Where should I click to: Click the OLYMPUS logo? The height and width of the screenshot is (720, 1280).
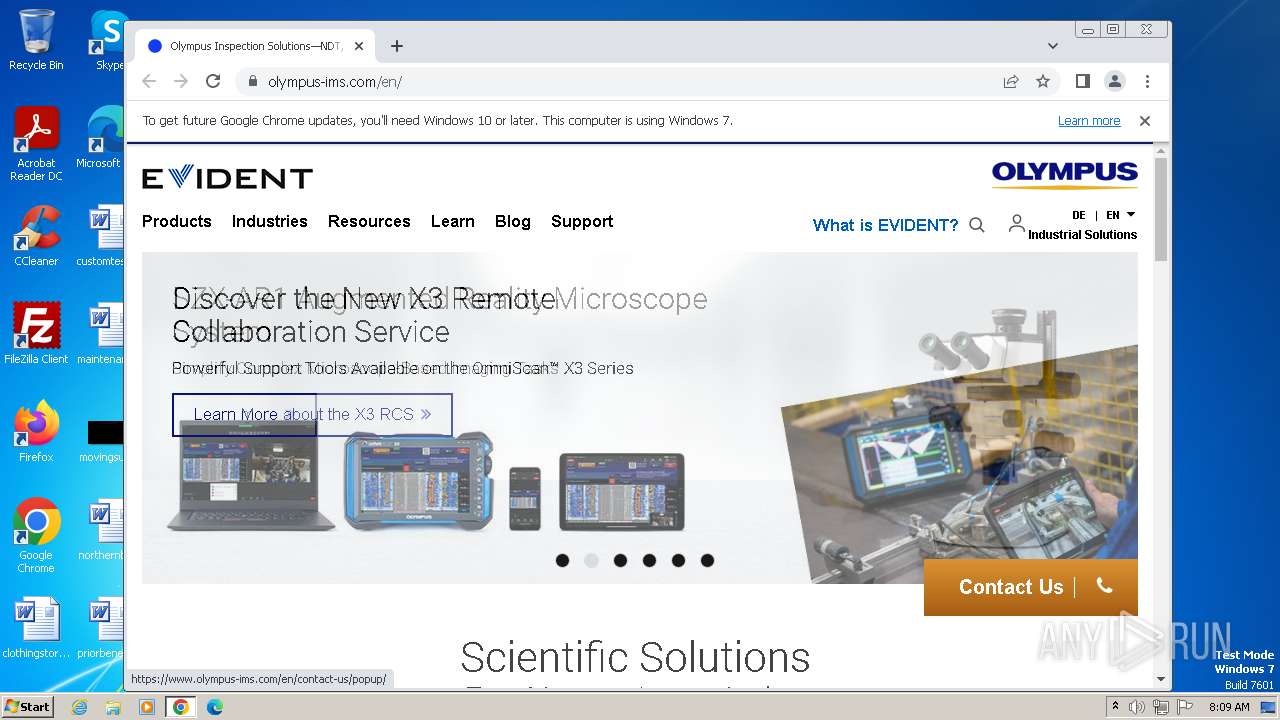[1064, 175]
